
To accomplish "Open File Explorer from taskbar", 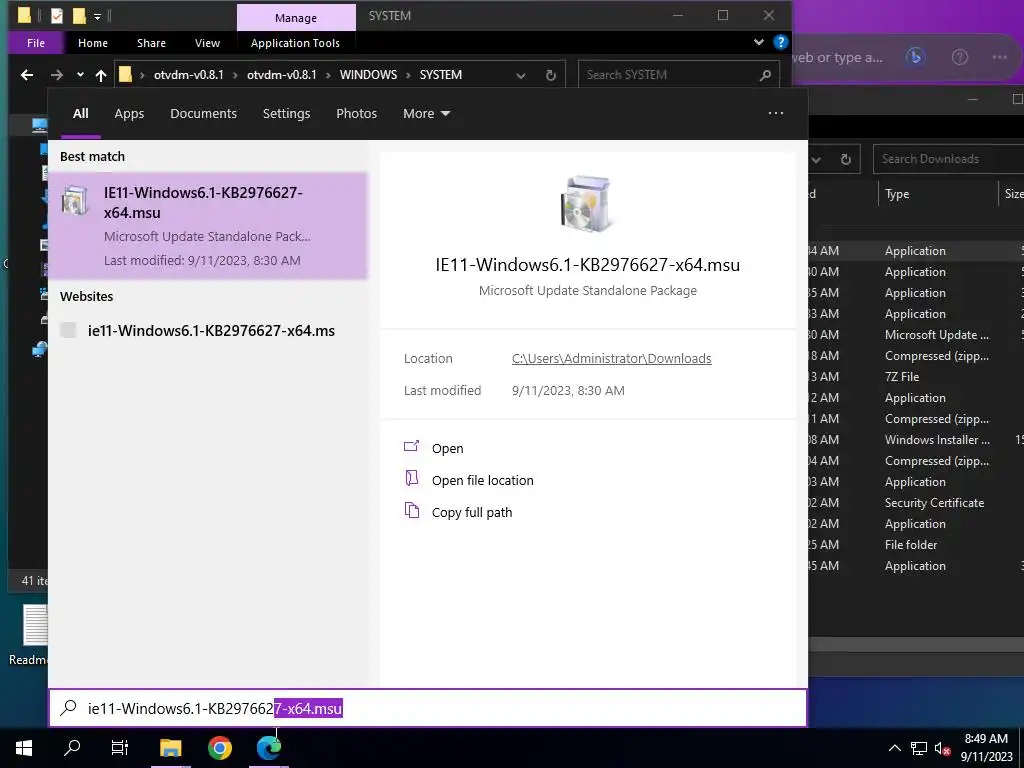I will coord(170,747).
